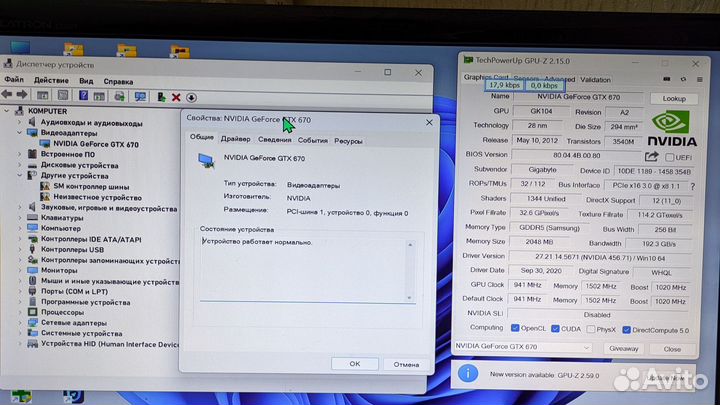
Task: Click the Отмена button
Action: point(406,365)
